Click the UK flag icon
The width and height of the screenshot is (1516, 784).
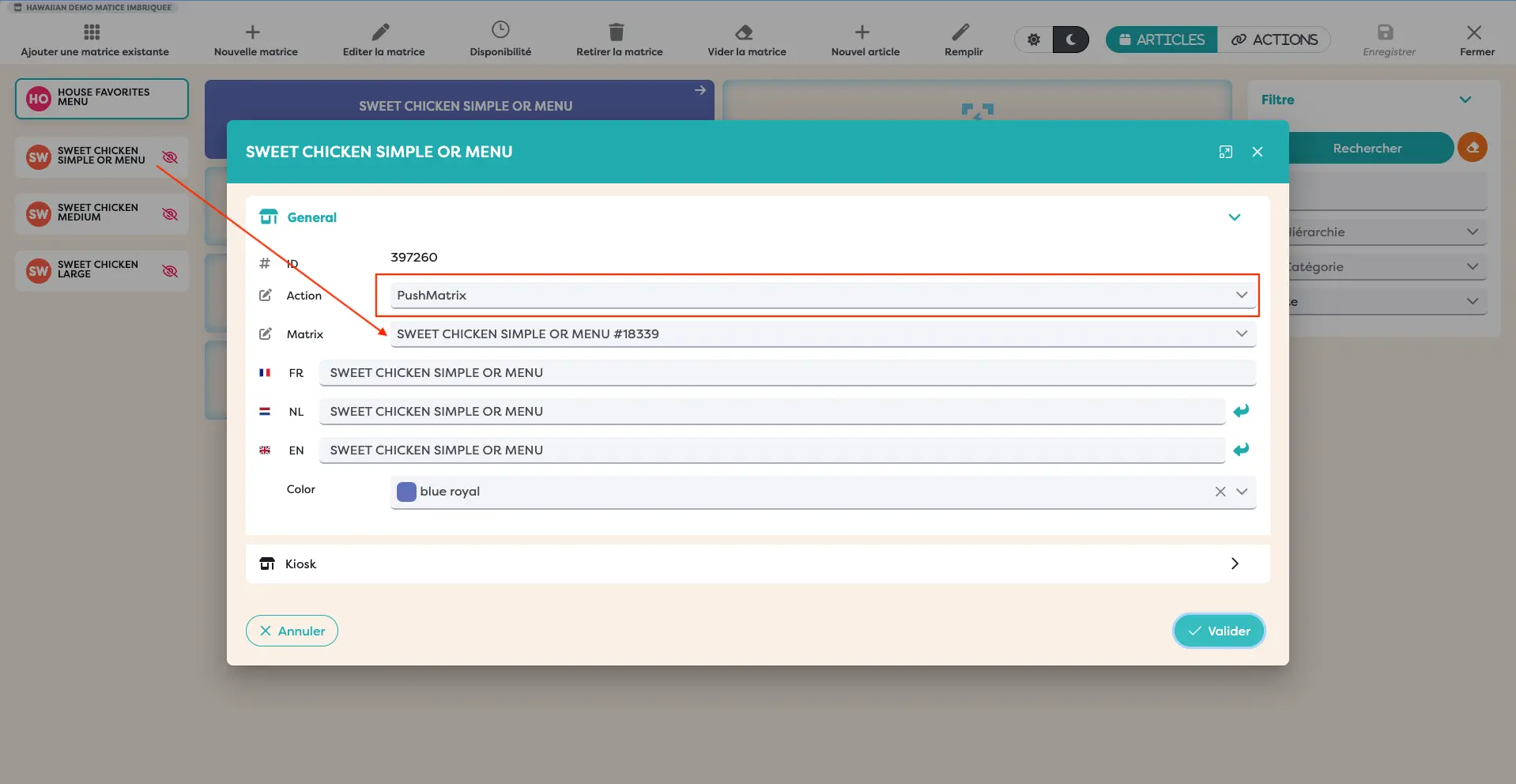tap(265, 450)
